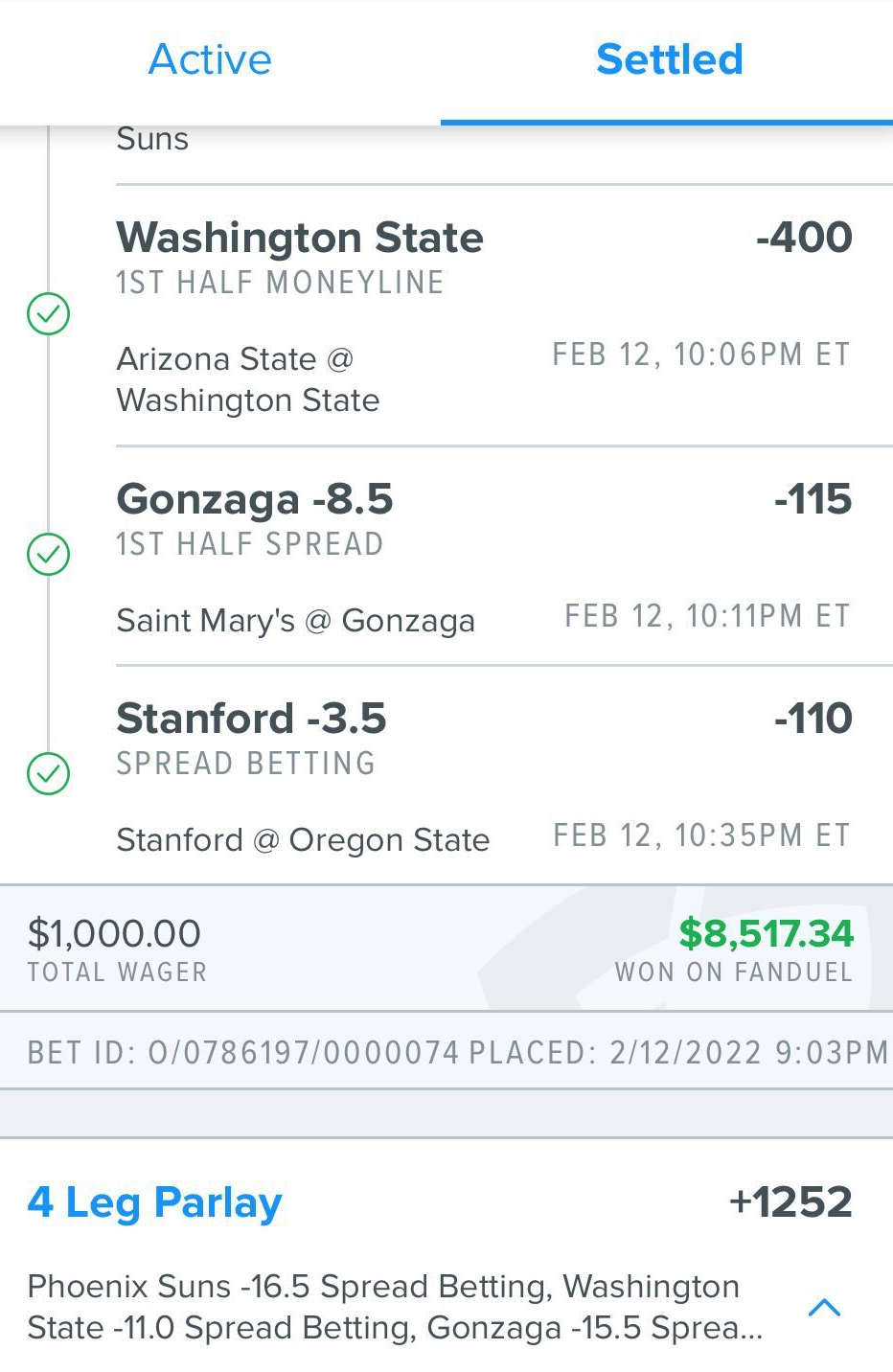Click the green checkmark beside Gonzaga -8.5

[48, 554]
